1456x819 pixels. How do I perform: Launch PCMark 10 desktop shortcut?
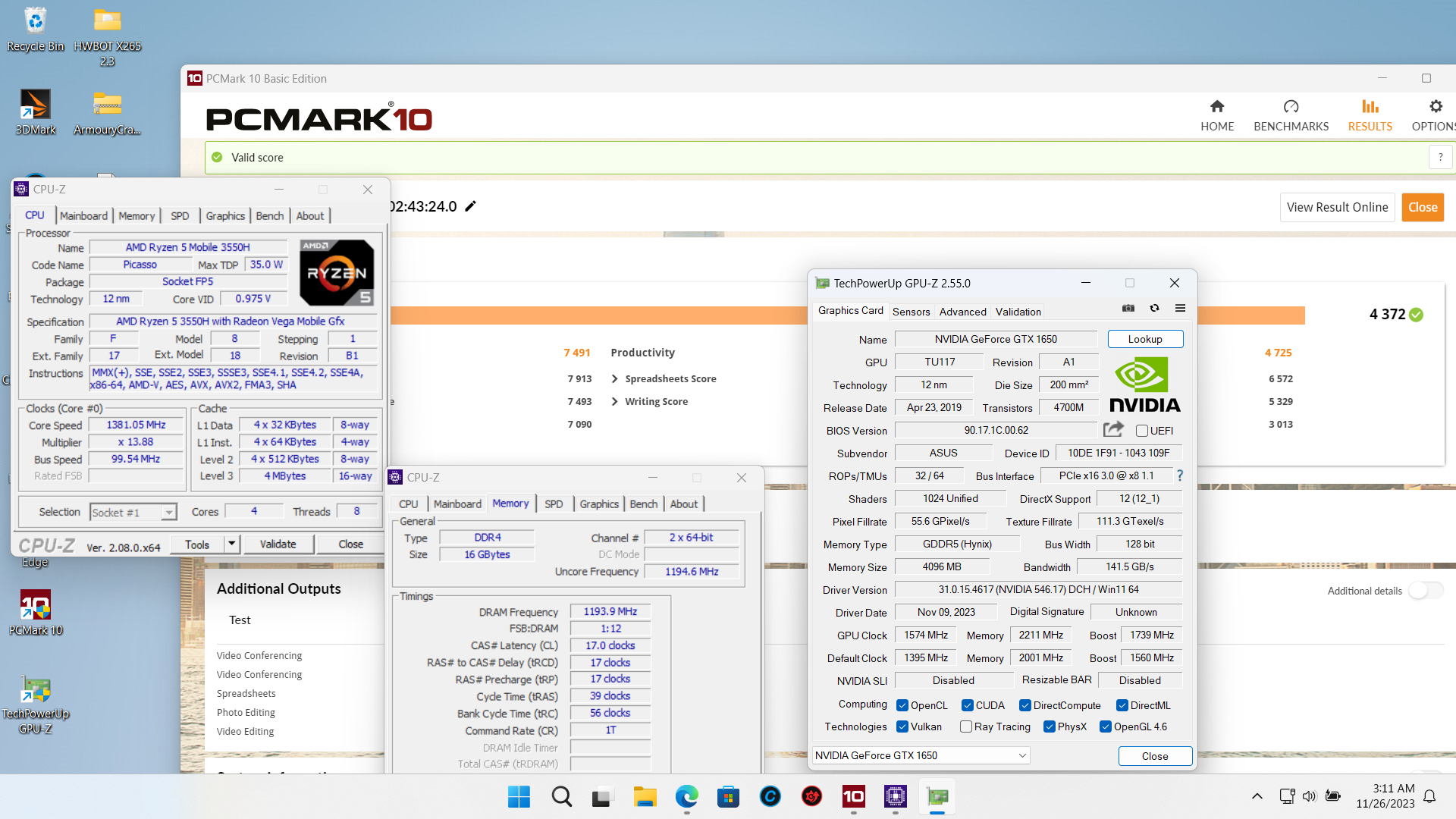coord(35,613)
